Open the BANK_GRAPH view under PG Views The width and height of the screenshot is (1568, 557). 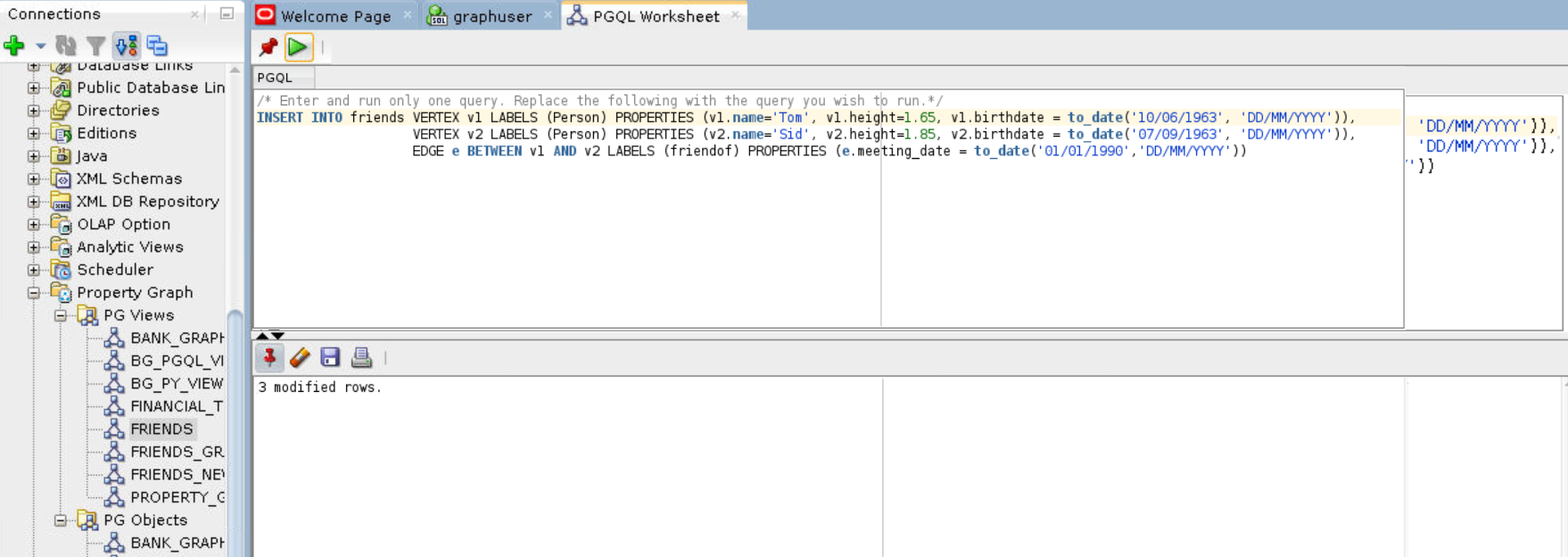[177, 338]
